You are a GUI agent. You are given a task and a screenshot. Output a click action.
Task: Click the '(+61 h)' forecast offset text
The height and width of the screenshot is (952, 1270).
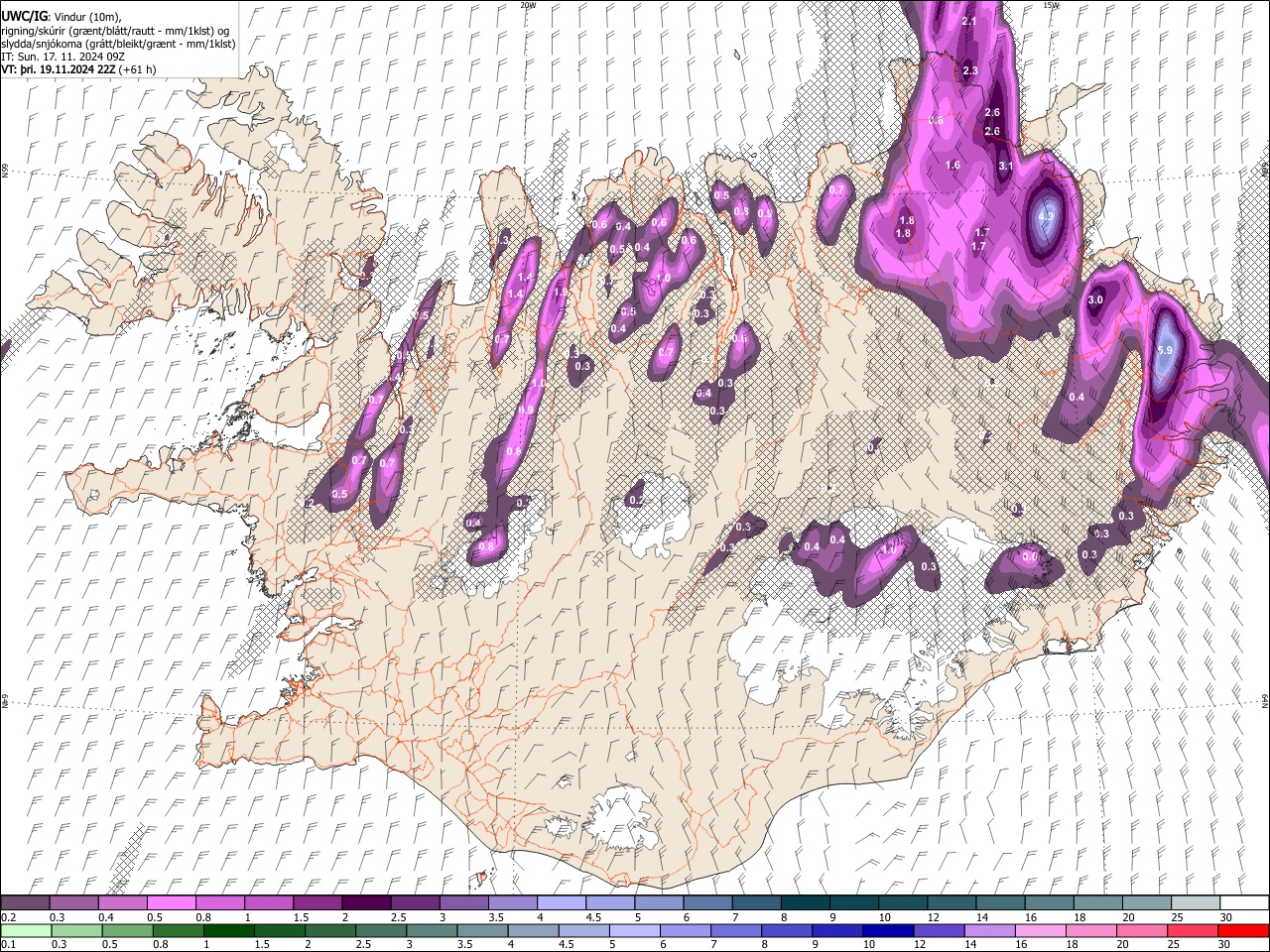tap(137, 69)
